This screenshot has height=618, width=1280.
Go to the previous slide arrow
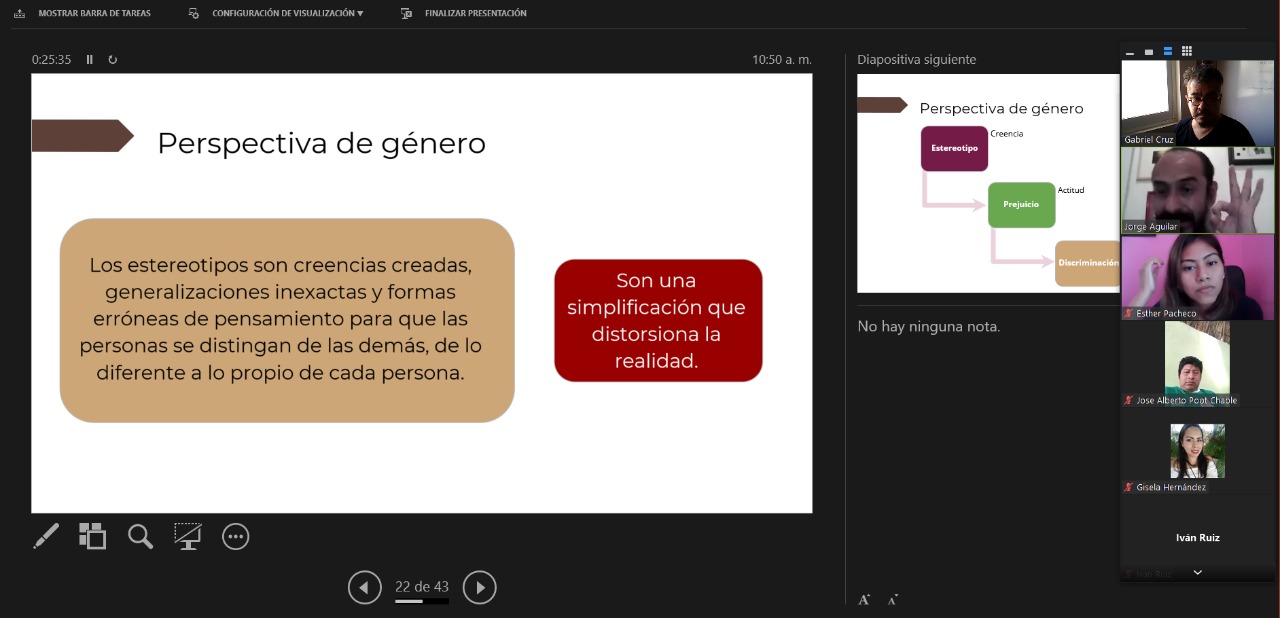(365, 587)
